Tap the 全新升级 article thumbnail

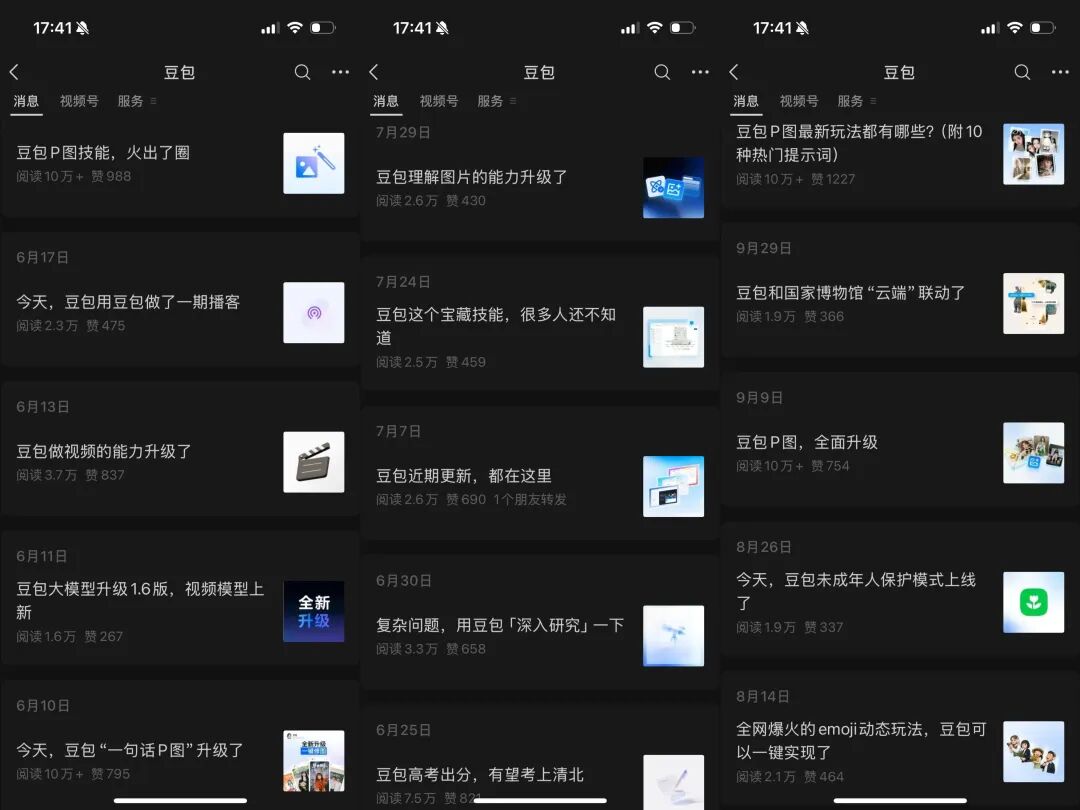click(x=313, y=611)
